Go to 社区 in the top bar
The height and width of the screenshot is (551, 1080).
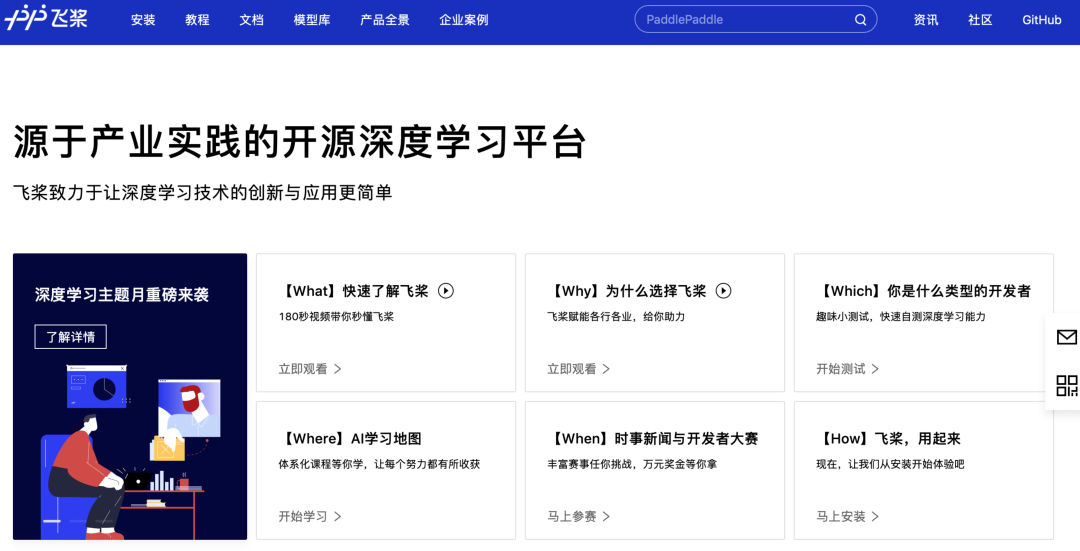pos(980,20)
